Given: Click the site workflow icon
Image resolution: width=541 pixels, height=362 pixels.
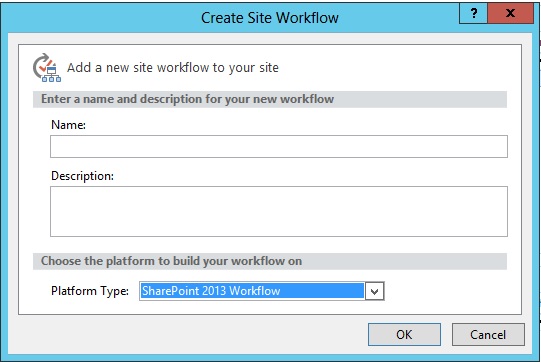Looking at the screenshot, I should [47, 68].
